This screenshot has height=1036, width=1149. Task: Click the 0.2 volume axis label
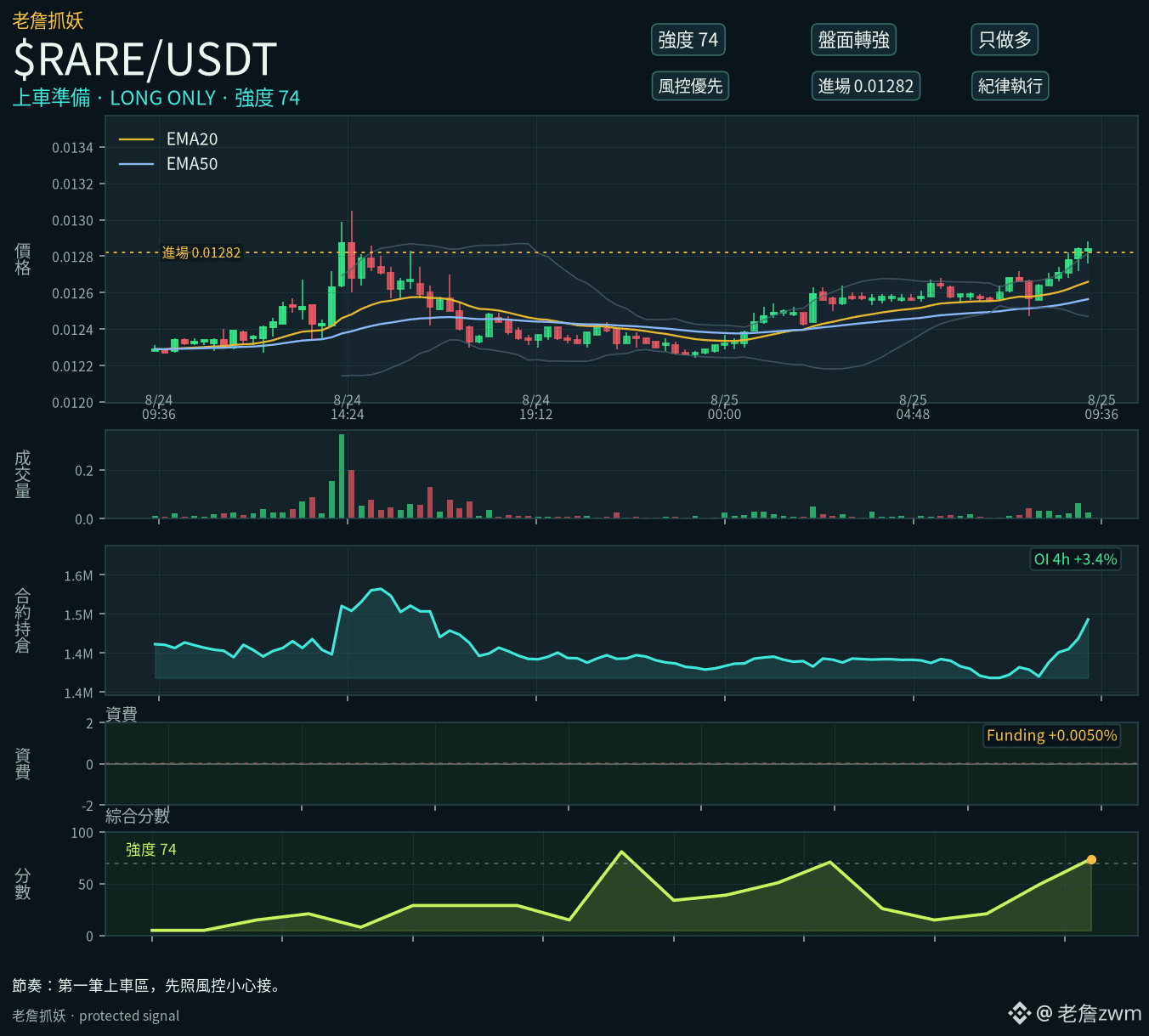(84, 471)
